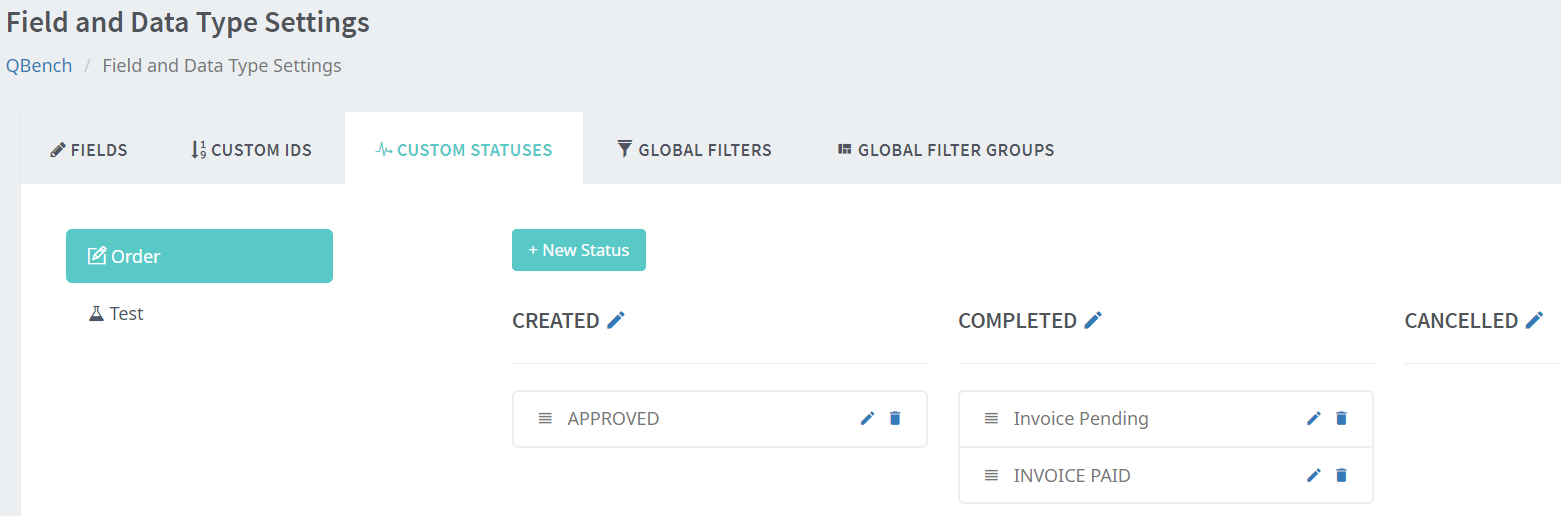Grab the APPROVED row drag handle
The height and width of the screenshot is (516, 1561).
545,418
